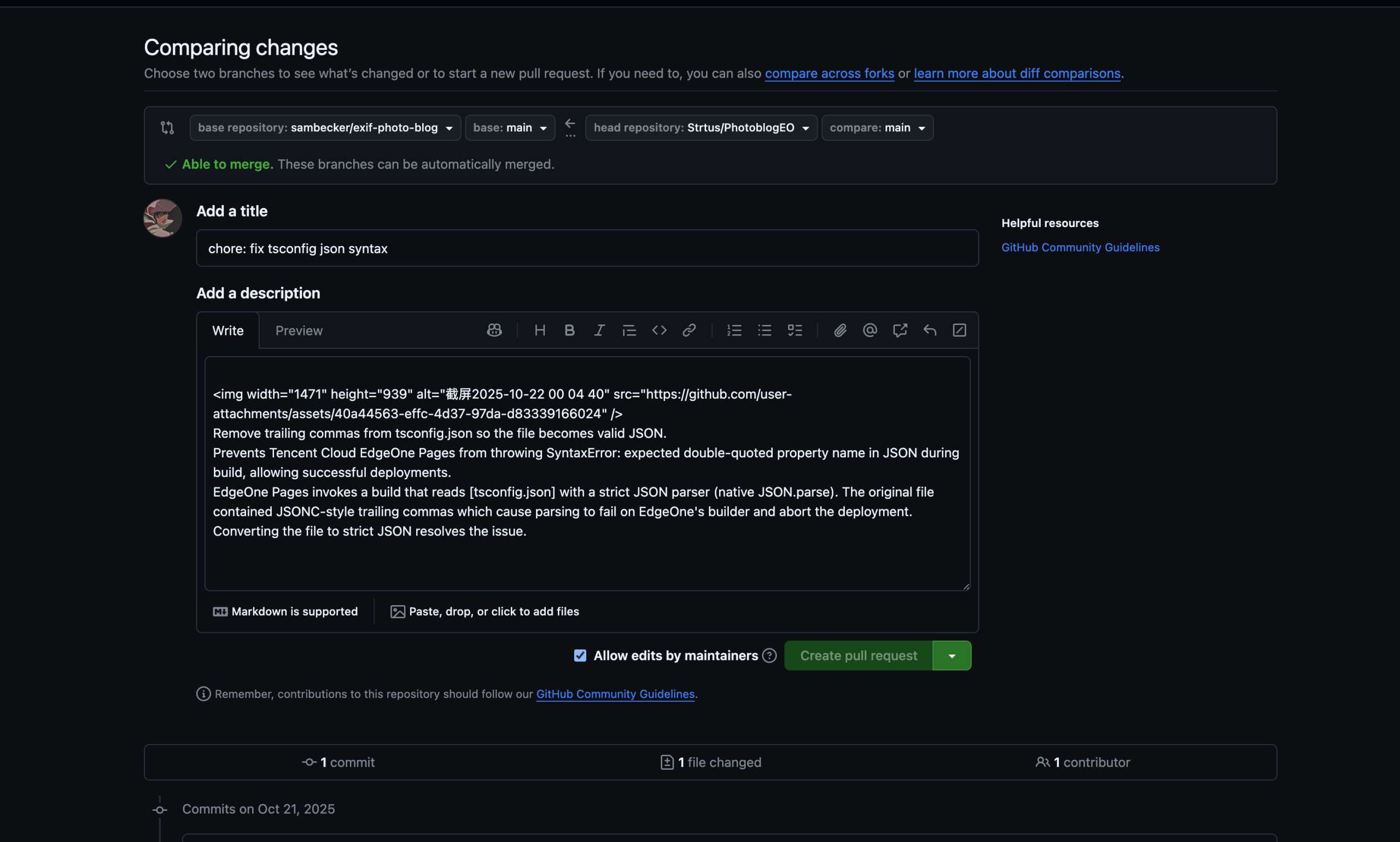This screenshot has width=1400, height=842.
Task: Uncheck Allow edits by maintainers
Action: (x=580, y=655)
